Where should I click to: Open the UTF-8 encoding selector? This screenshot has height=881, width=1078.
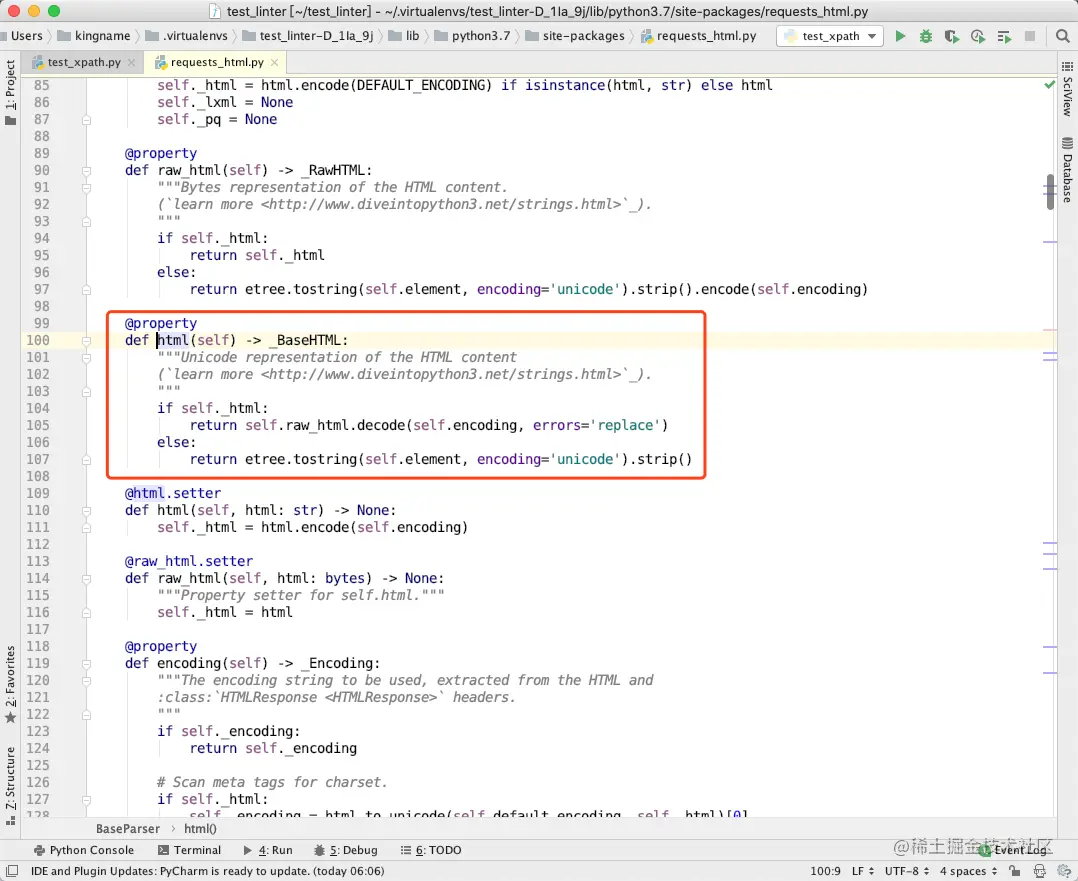click(x=907, y=871)
